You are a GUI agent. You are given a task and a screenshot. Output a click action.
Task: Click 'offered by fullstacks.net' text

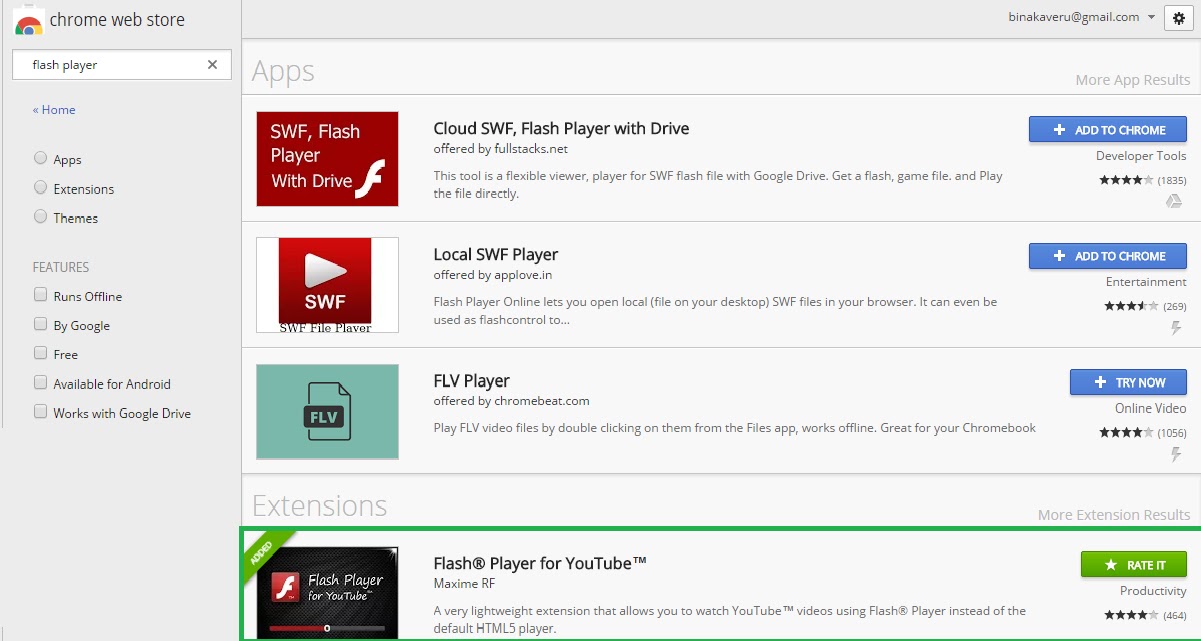point(501,149)
